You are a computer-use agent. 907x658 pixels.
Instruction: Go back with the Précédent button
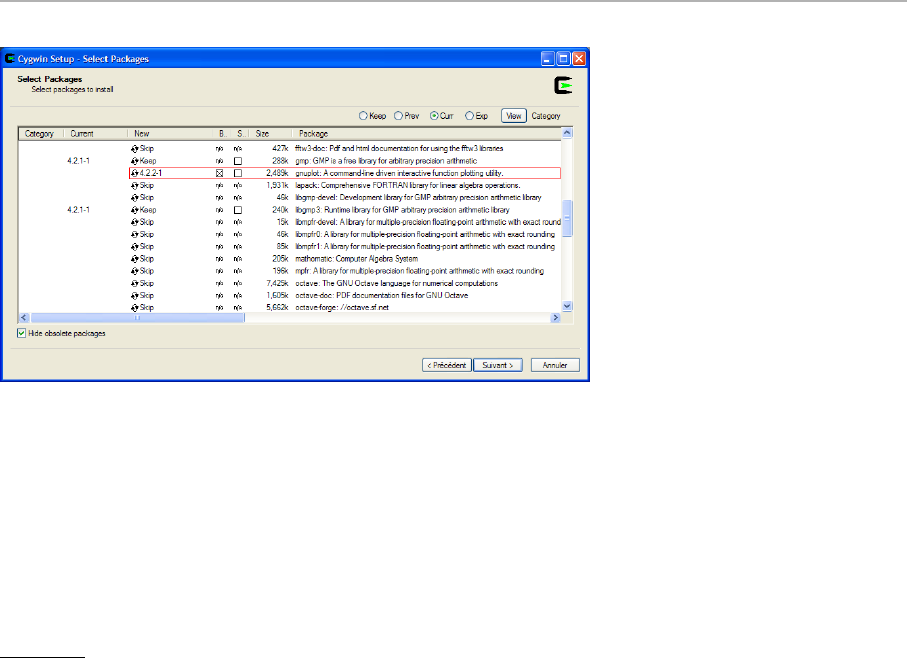coord(447,365)
